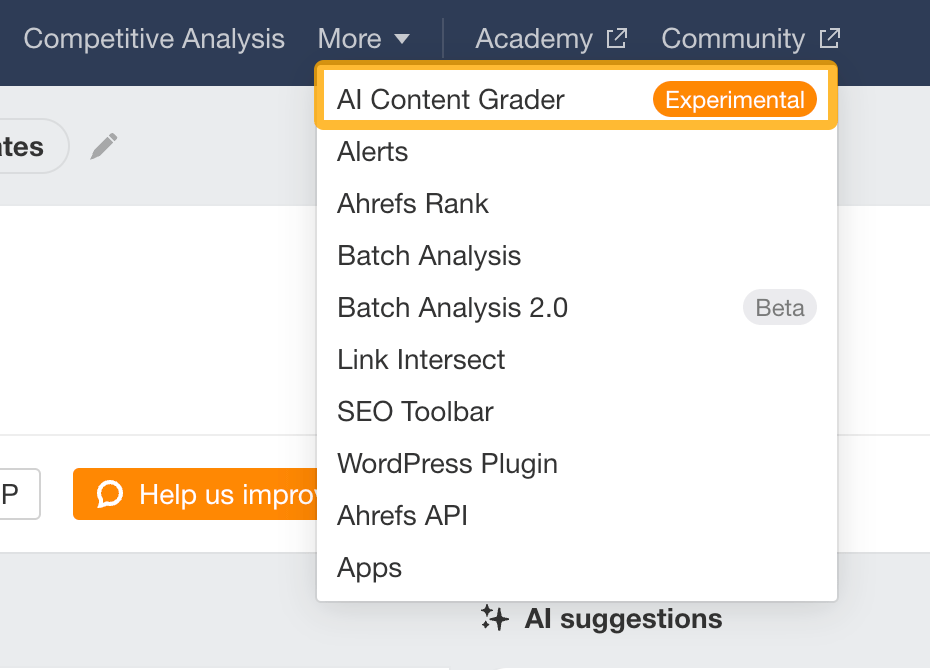Open the AI Content Grader tool

point(450,99)
